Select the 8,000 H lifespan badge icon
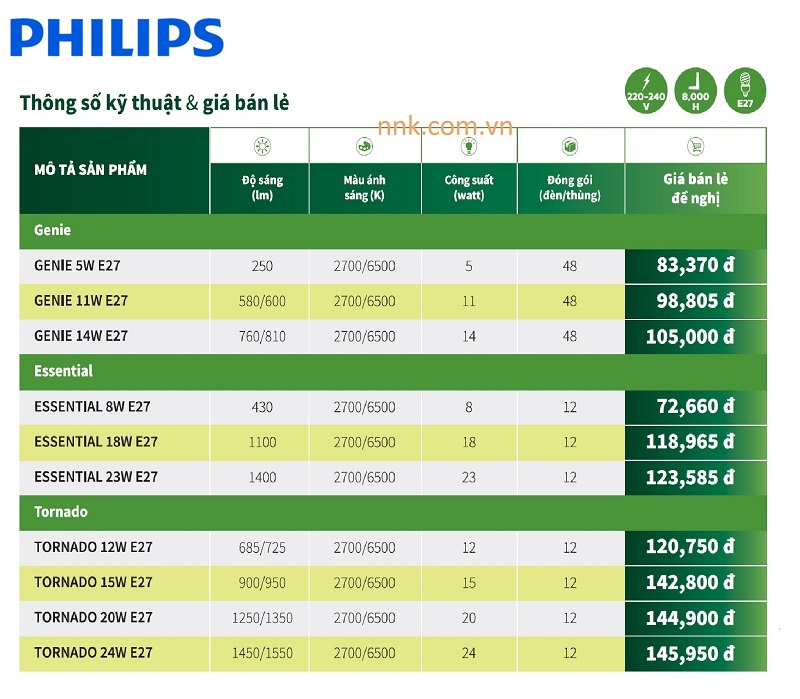The height and width of the screenshot is (699, 800). (x=695, y=89)
